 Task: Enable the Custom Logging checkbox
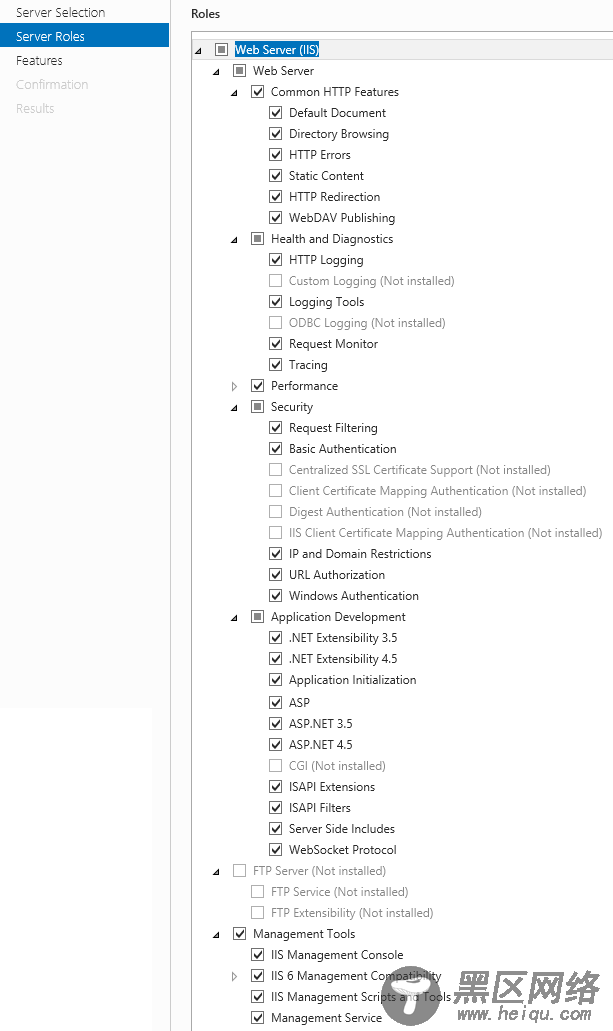[x=276, y=281]
